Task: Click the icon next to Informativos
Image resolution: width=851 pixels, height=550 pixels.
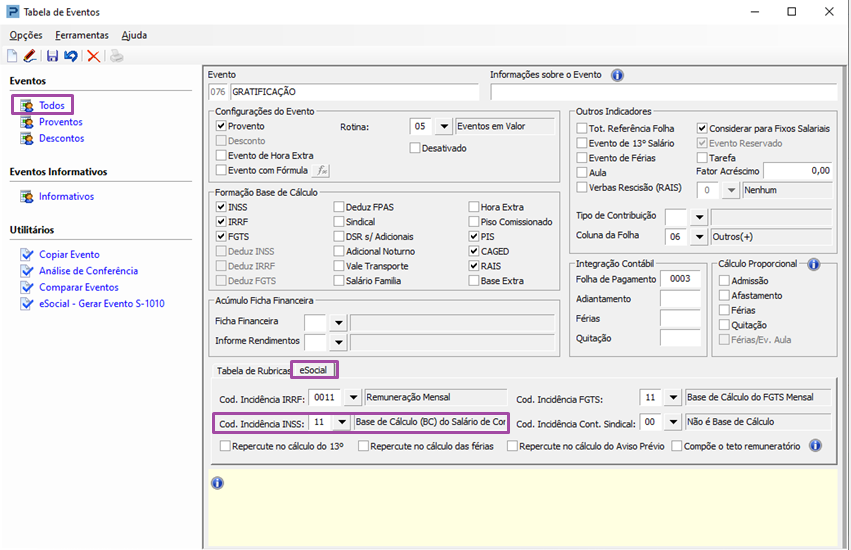Action: (x=27, y=197)
